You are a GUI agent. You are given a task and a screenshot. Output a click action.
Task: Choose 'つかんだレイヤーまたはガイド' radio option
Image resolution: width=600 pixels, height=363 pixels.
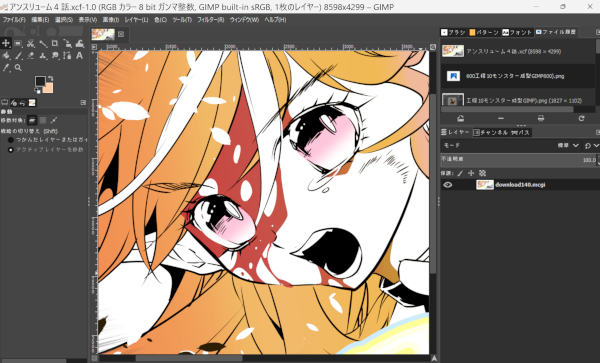coord(47,140)
